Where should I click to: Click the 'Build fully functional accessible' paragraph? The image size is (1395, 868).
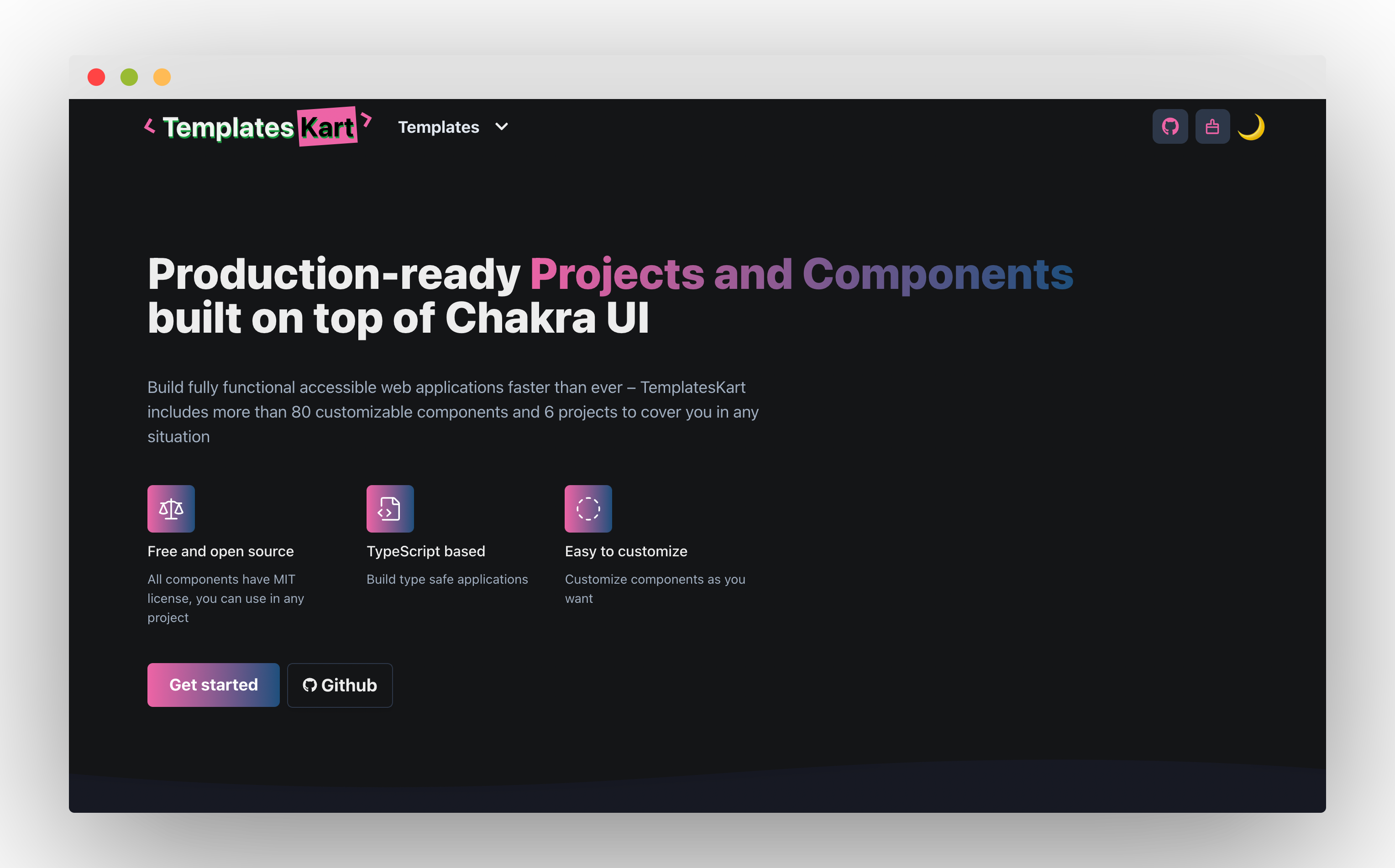click(453, 412)
